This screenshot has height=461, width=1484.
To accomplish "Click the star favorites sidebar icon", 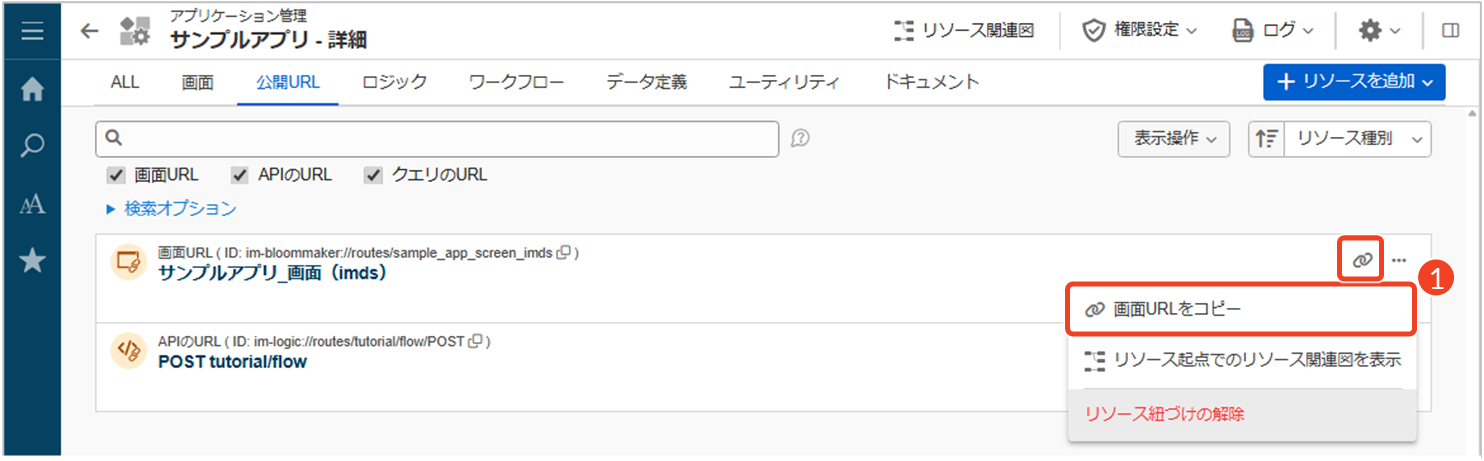I will [x=32, y=261].
